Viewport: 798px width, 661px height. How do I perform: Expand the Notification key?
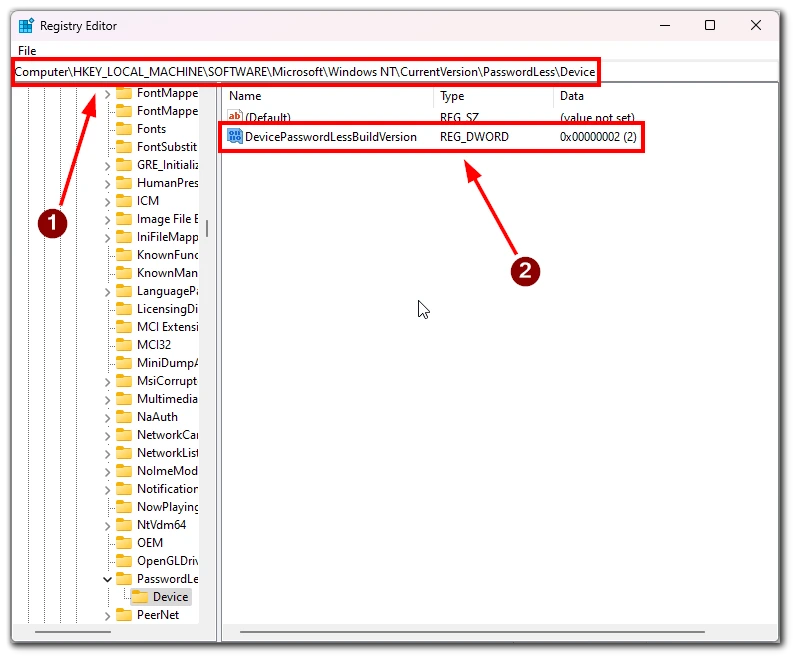pyautogui.click(x=107, y=490)
